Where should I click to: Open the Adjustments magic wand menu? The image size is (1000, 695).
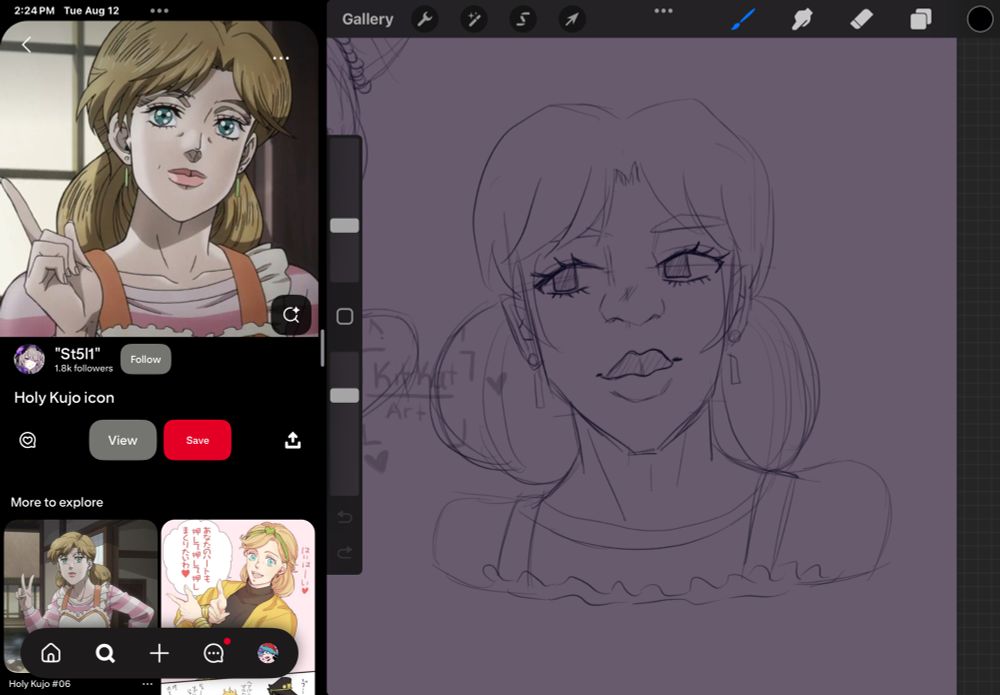coord(474,19)
